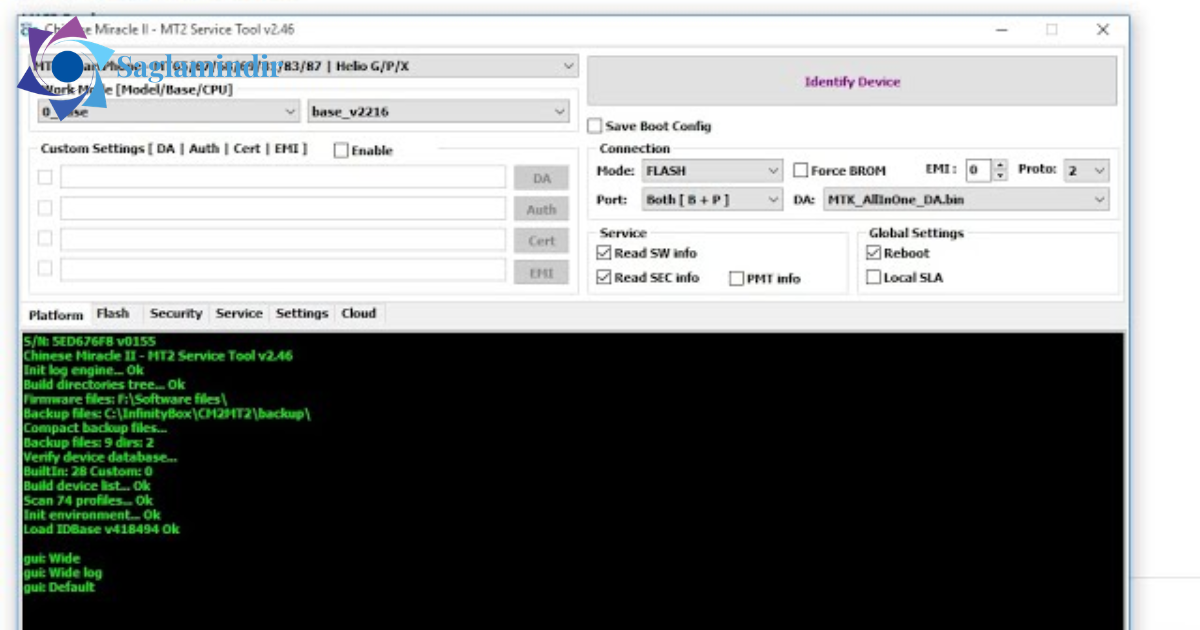Image resolution: width=1200 pixels, height=630 pixels.
Task: Select the Service tab
Action: pos(240,314)
